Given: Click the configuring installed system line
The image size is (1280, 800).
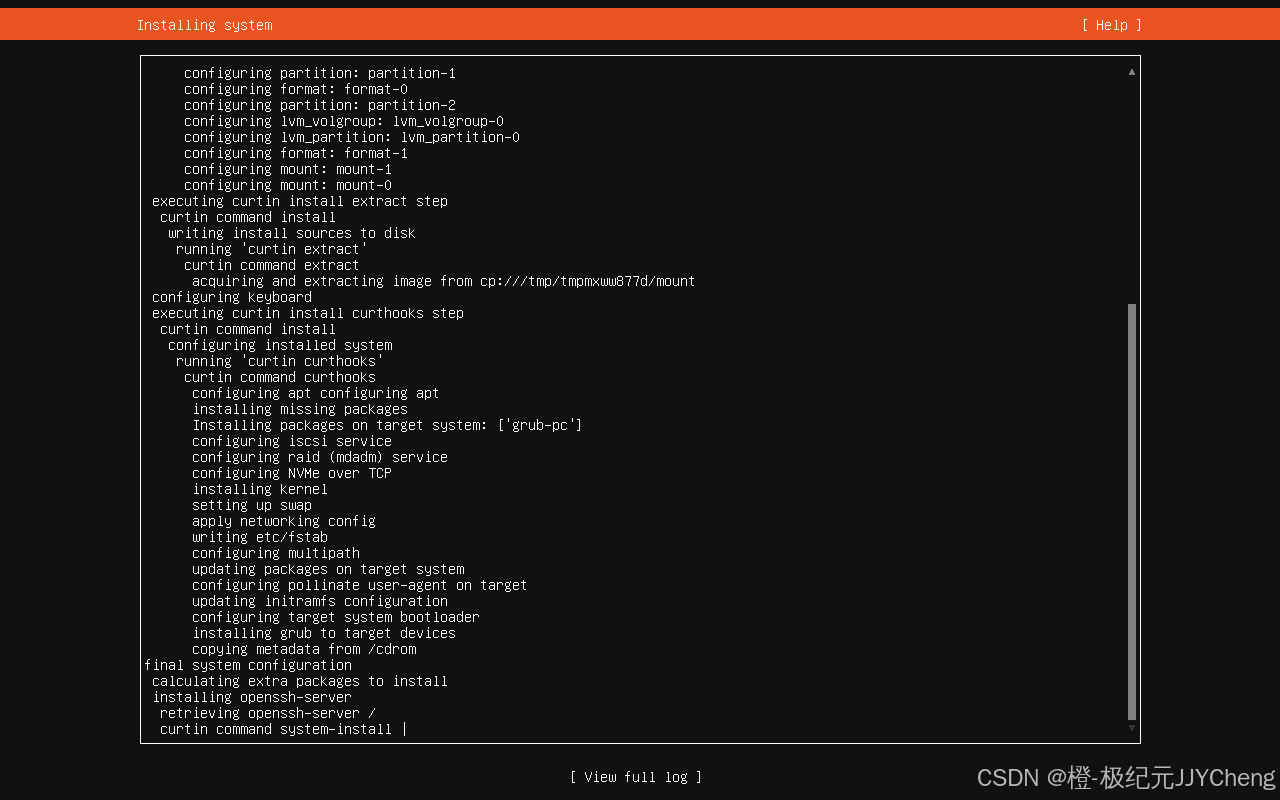Looking at the screenshot, I should tap(280, 345).
